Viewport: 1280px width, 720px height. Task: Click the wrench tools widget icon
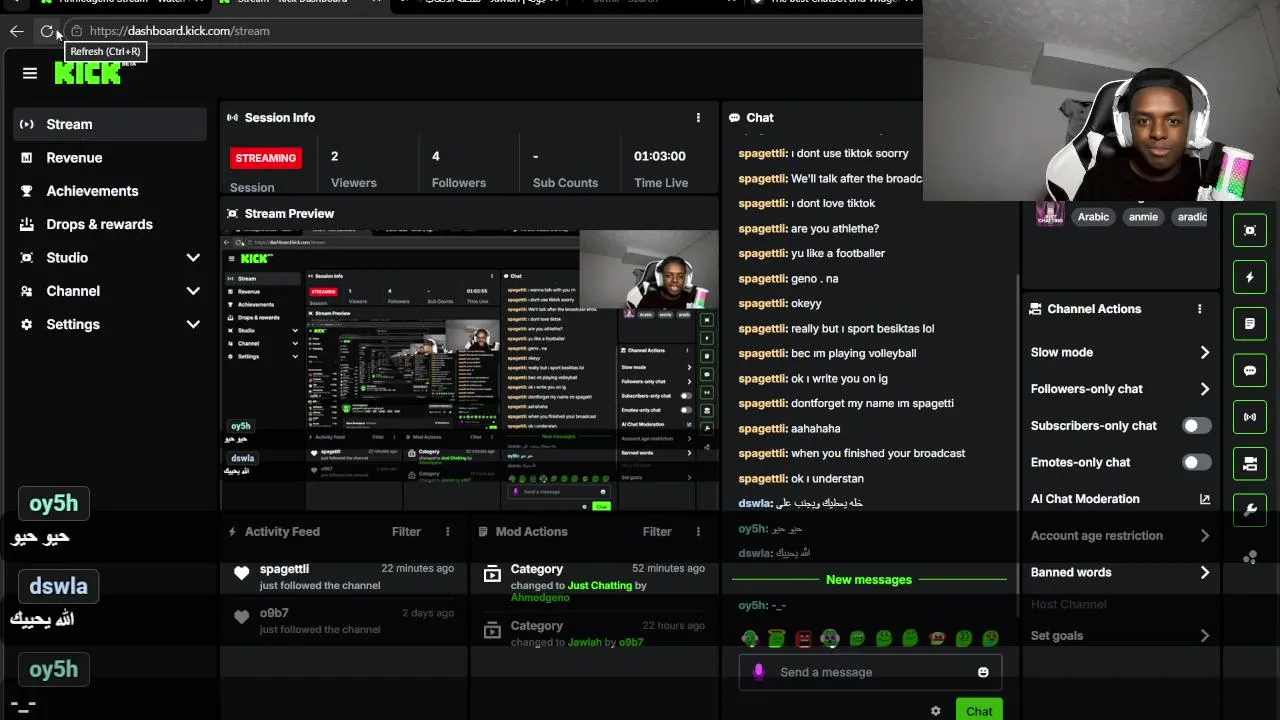click(x=1250, y=510)
